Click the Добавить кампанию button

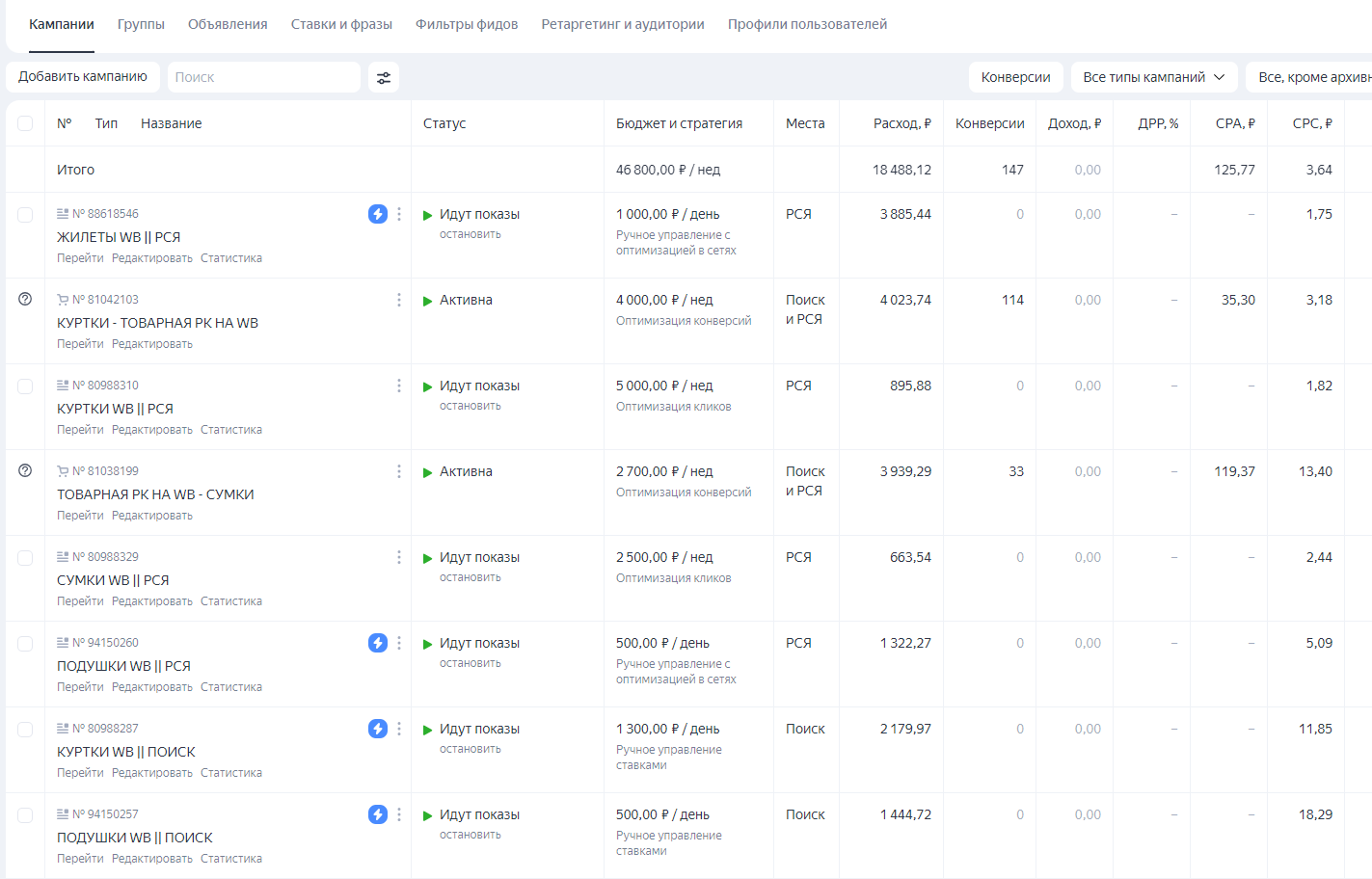coord(83,77)
